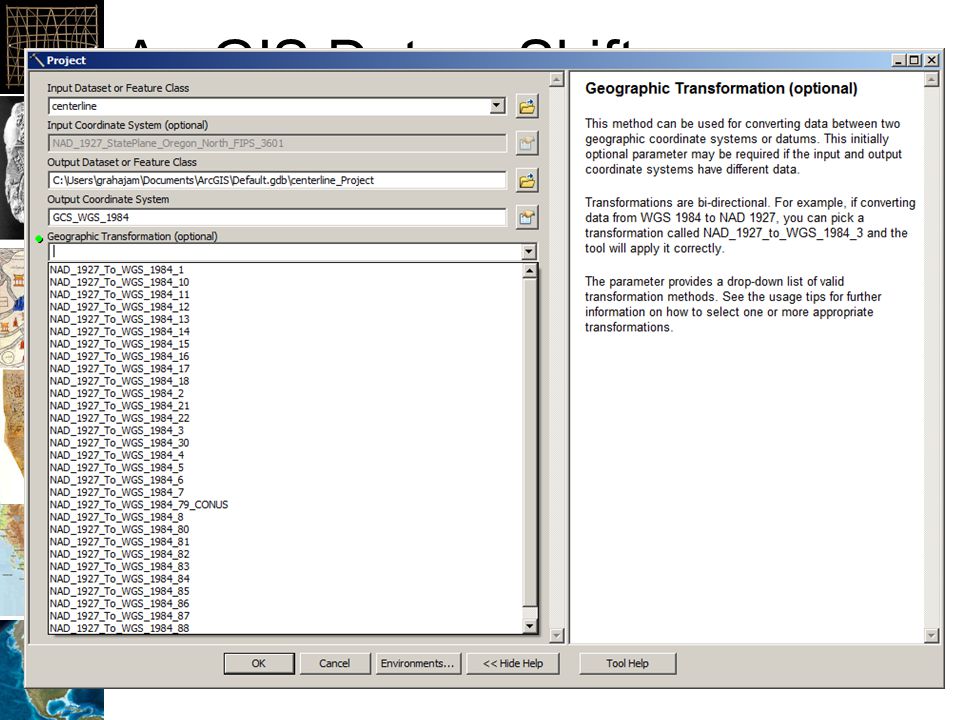Collapse the Geographic Transformation dropdown arrow
The width and height of the screenshot is (960, 720).
(529, 251)
